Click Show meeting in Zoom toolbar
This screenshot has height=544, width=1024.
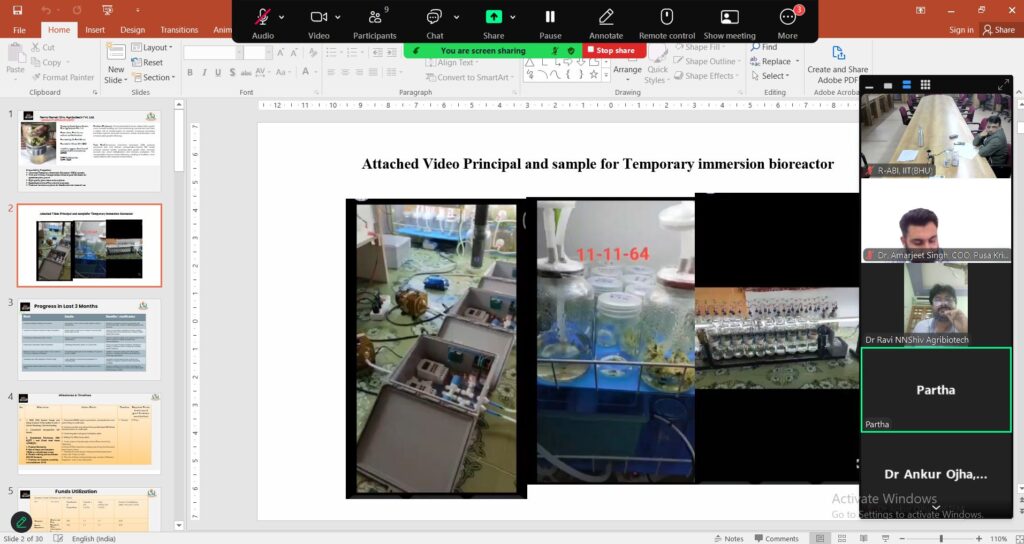coord(729,18)
